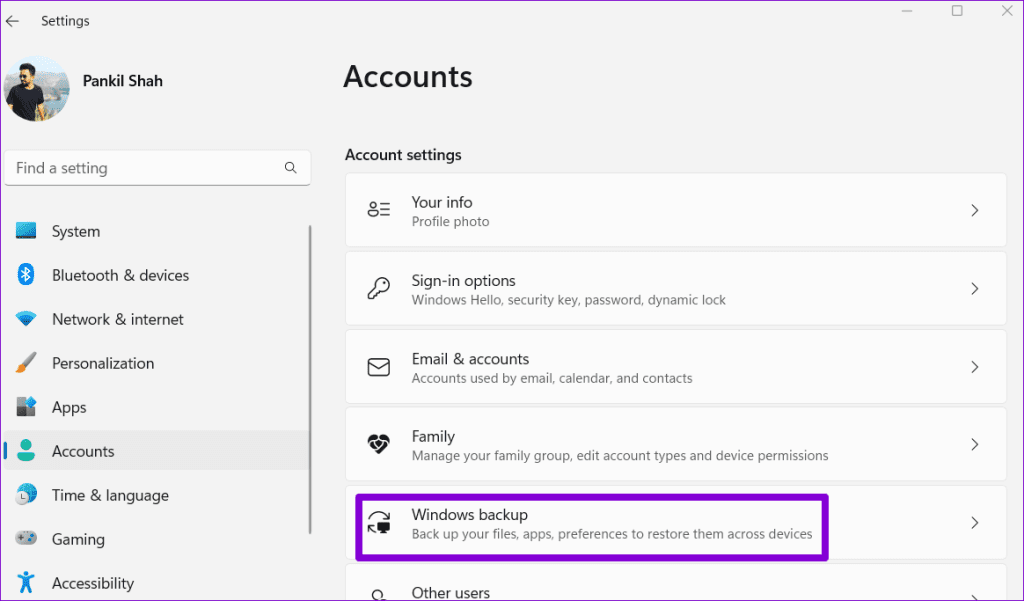Click the search magnifier icon
Image resolution: width=1024 pixels, height=601 pixels.
(x=291, y=168)
